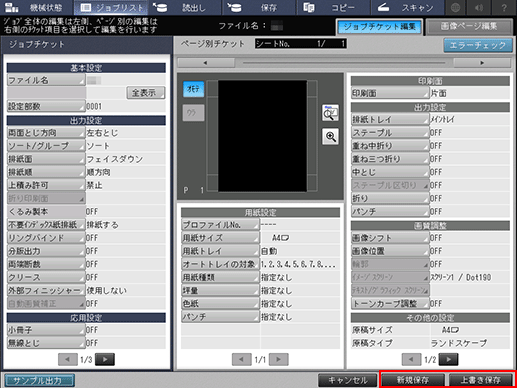Go to previous paper settings page 1/1

tap(242, 359)
